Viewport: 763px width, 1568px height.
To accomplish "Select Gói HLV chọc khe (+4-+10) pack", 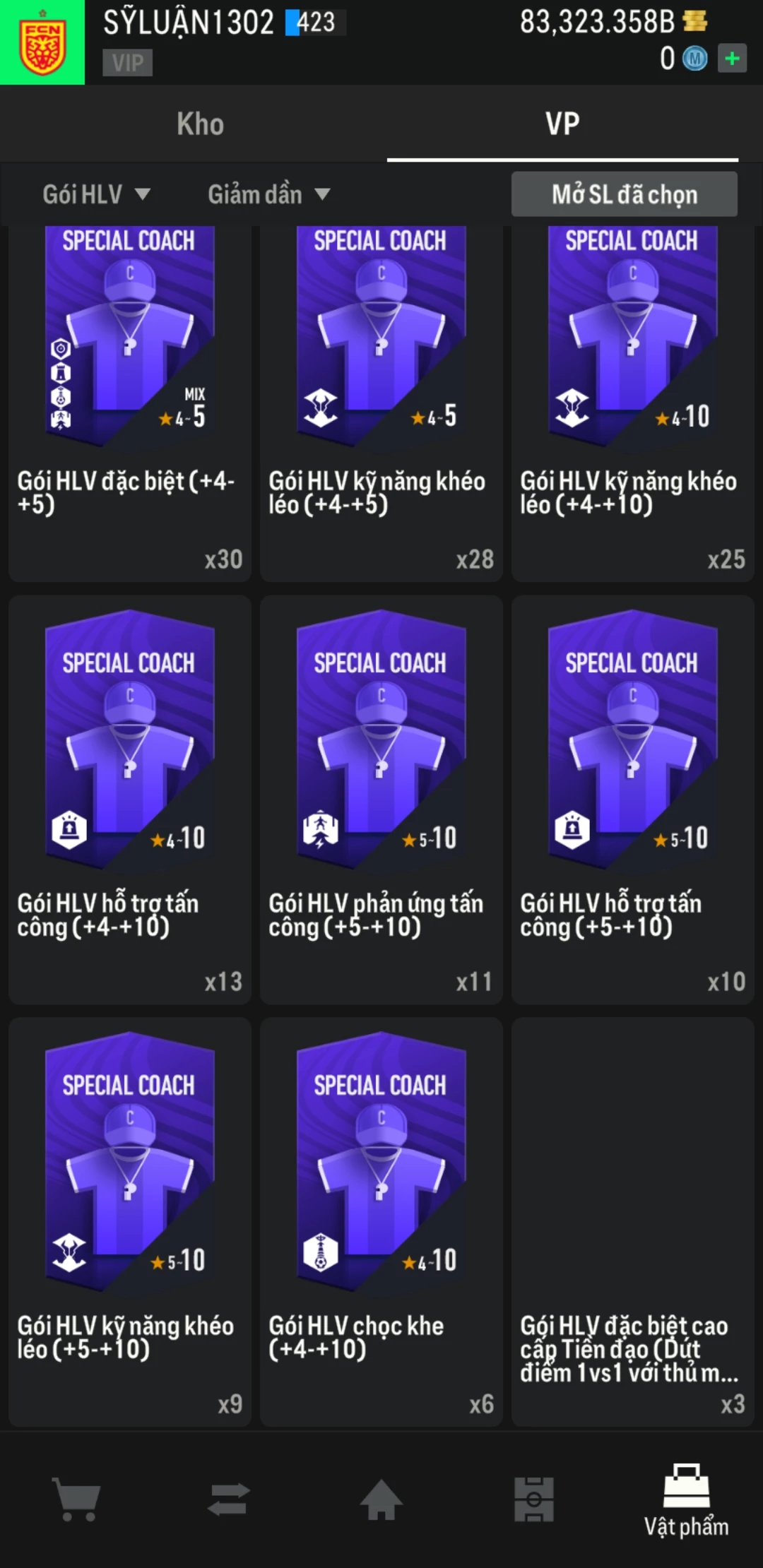I will coord(381,1222).
